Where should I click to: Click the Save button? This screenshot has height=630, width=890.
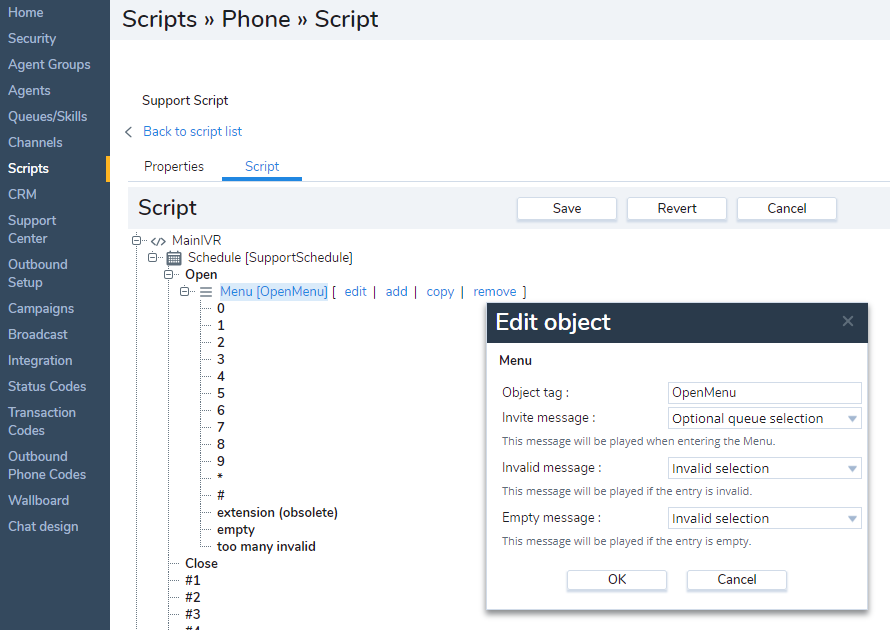566,208
